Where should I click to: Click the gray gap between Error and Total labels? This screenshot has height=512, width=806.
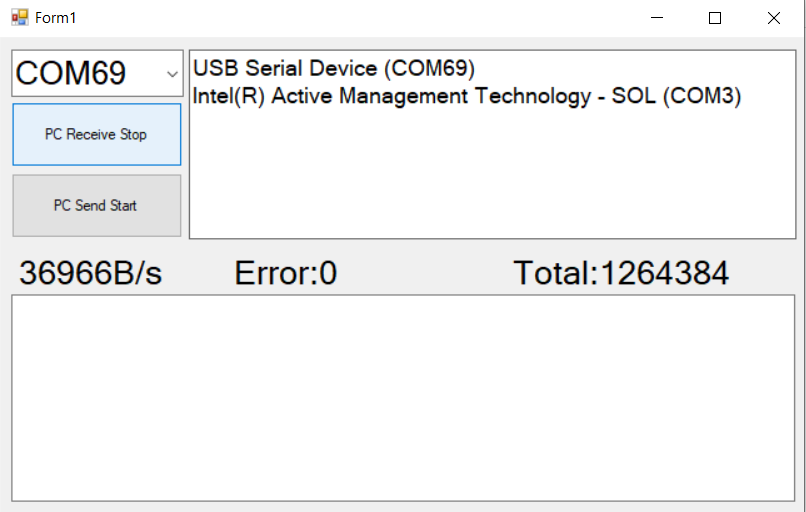click(426, 272)
